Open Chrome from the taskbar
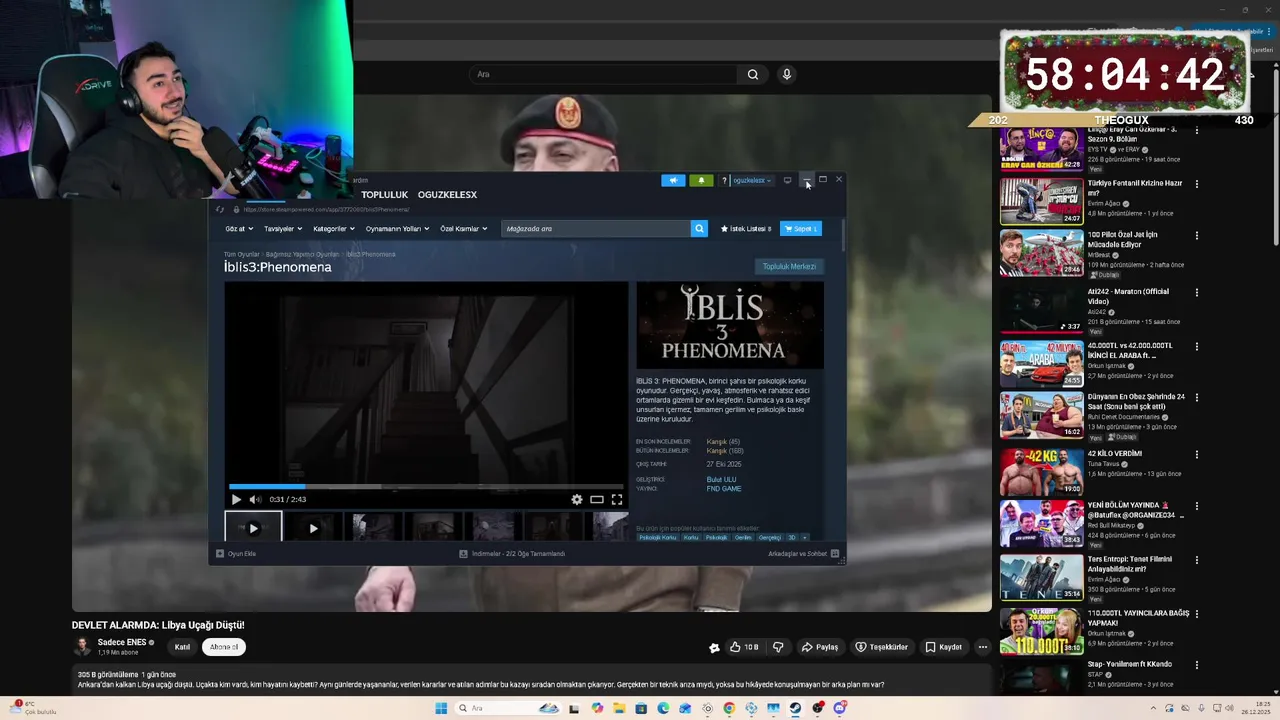The height and width of the screenshot is (720, 1280). click(729, 708)
